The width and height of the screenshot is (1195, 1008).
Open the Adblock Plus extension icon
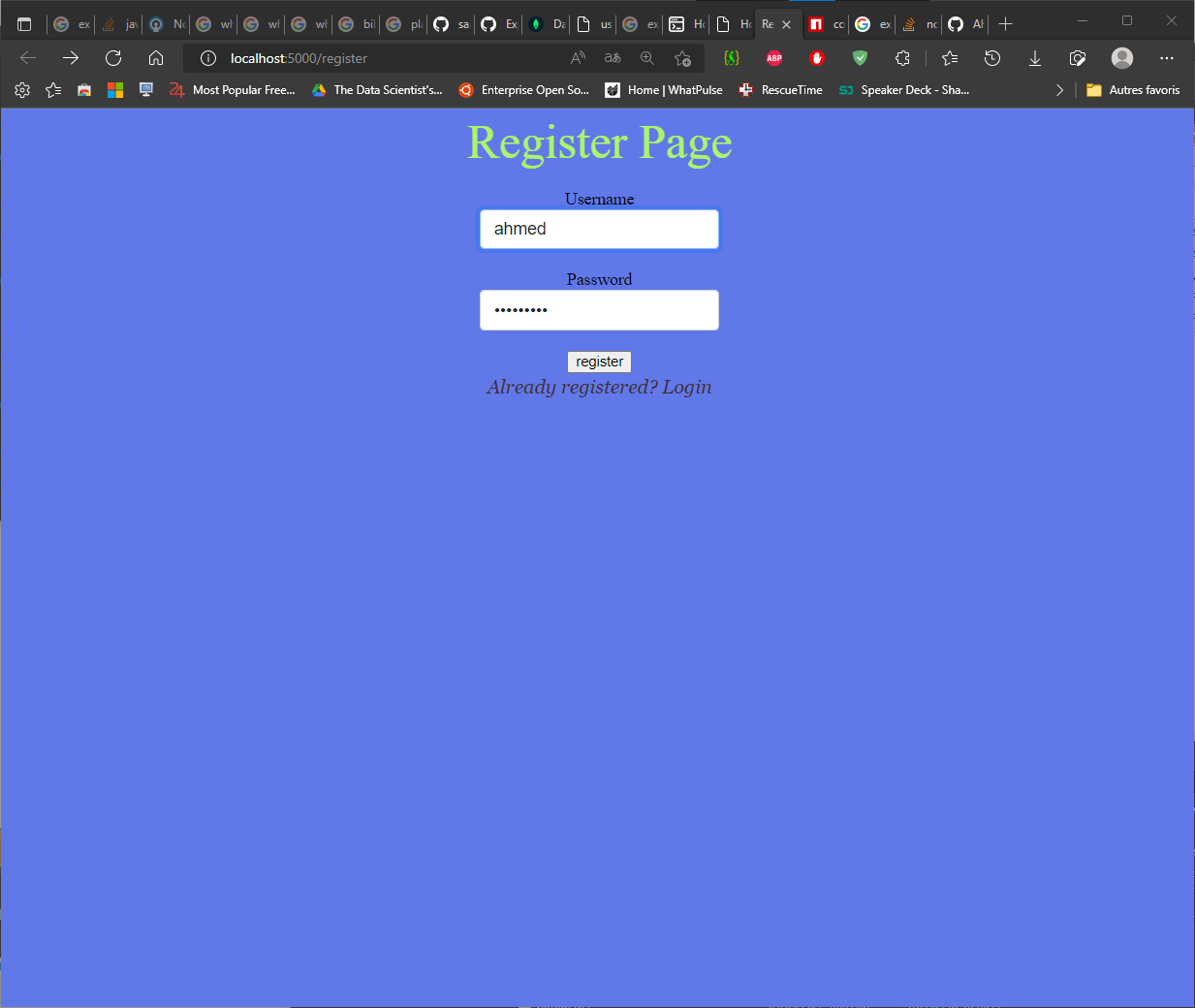(x=774, y=58)
